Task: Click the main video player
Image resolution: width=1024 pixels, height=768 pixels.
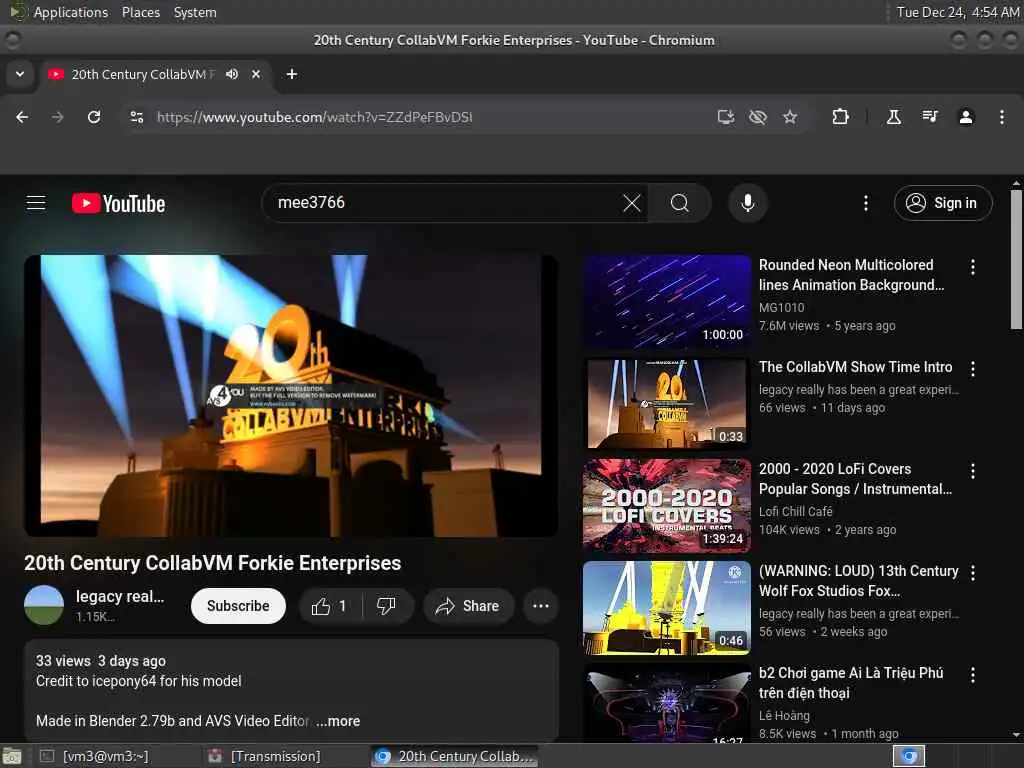Action: (x=291, y=396)
